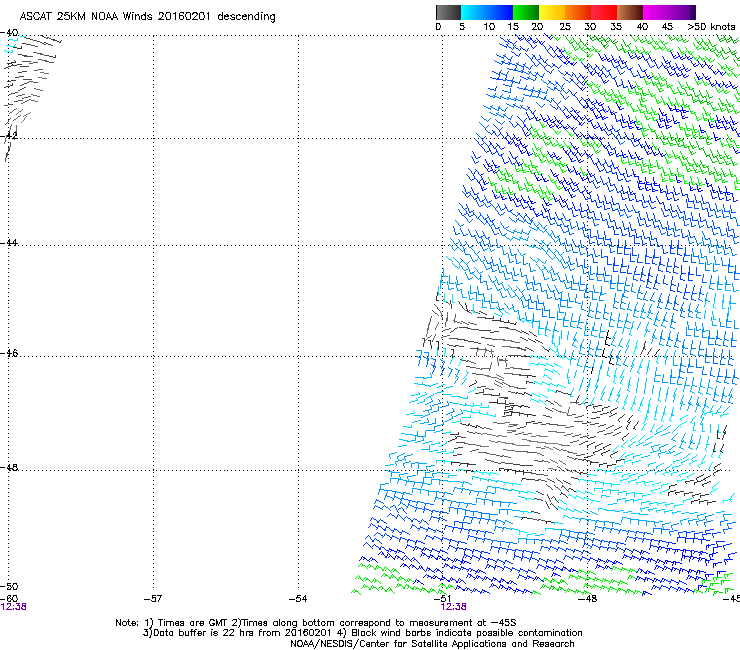Click the '5' legend scale label

(462, 27)
